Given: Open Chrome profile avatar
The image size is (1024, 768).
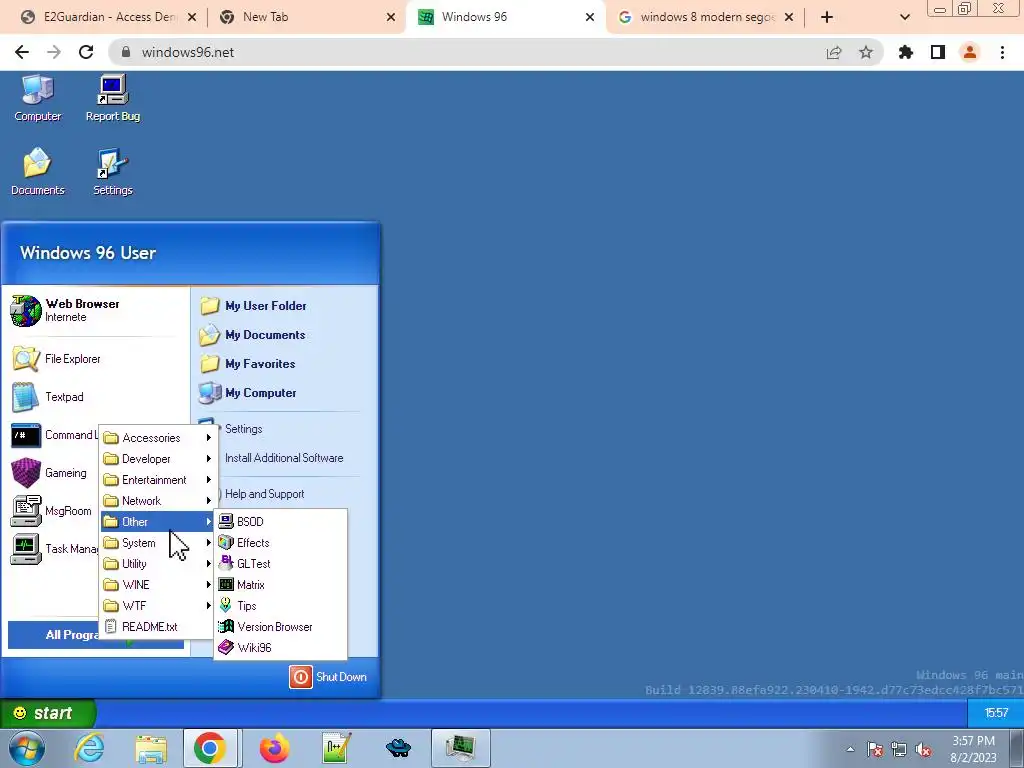Looking at the screenshot, I should pyautogui.click(x=970, y=52).
